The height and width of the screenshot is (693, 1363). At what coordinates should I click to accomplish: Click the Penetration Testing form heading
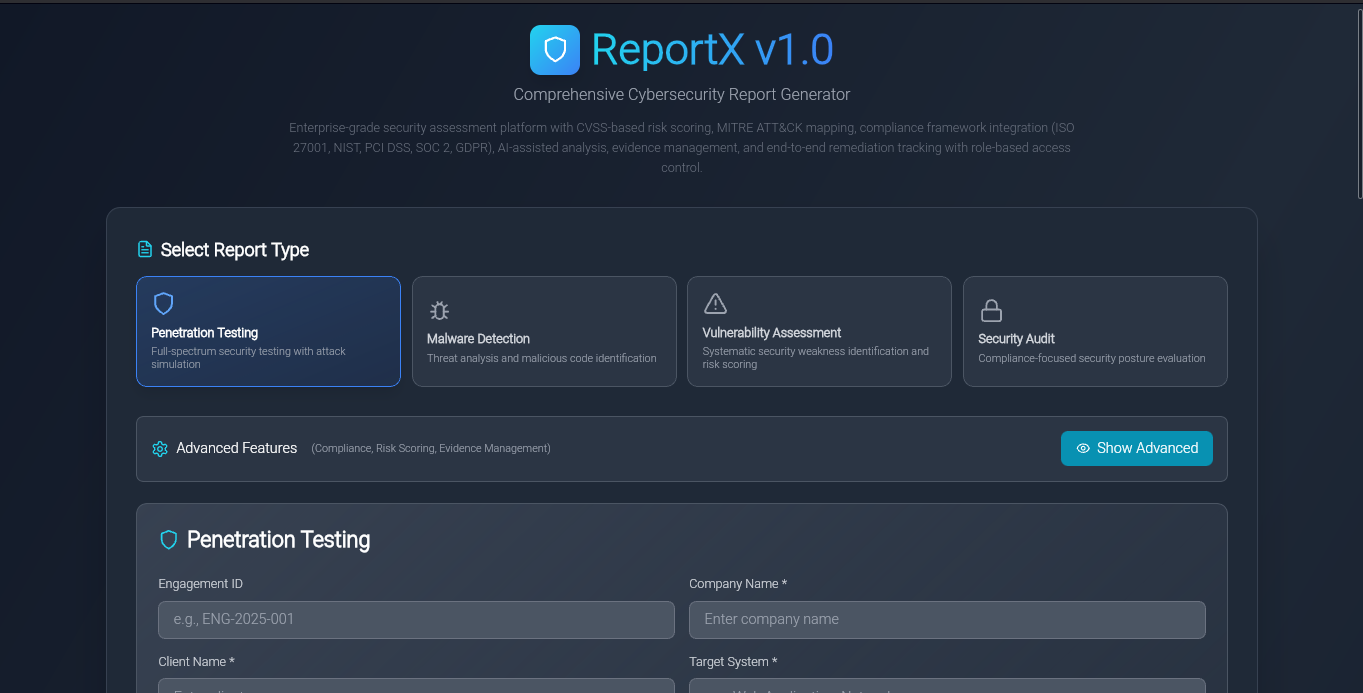coord(278,540)
